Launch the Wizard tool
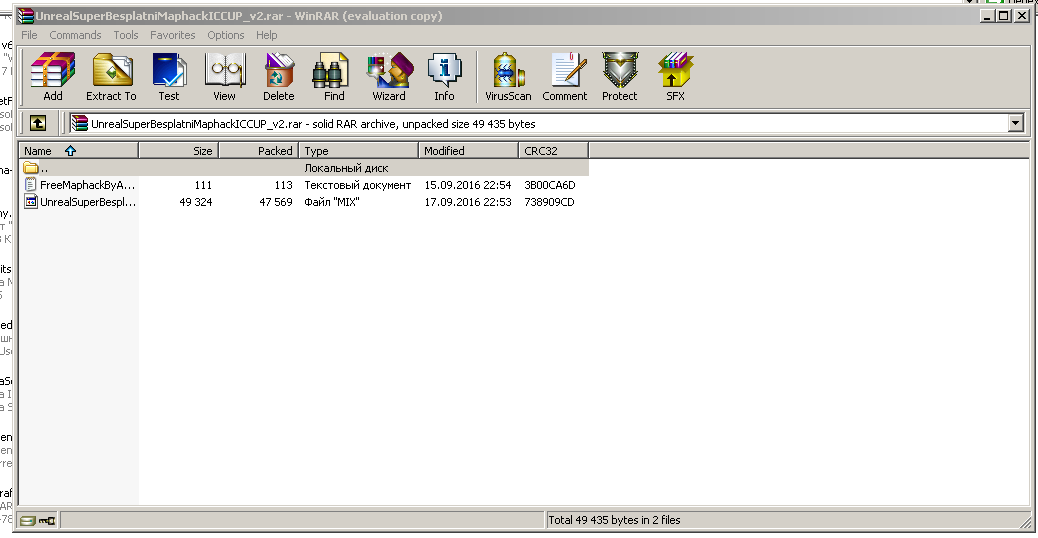The height and width of the screenshot is (538, 1038). pos(389,77)
